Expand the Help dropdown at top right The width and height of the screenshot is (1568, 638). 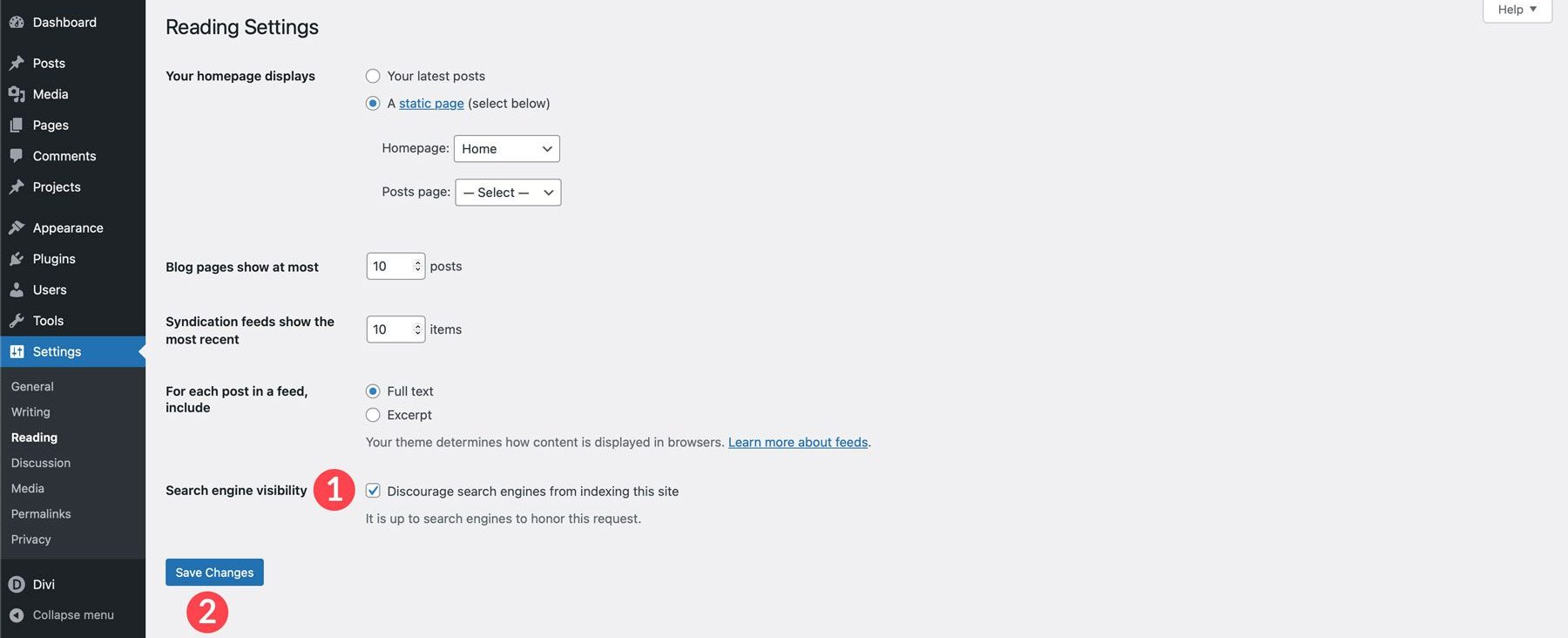tap(1516, 9)
